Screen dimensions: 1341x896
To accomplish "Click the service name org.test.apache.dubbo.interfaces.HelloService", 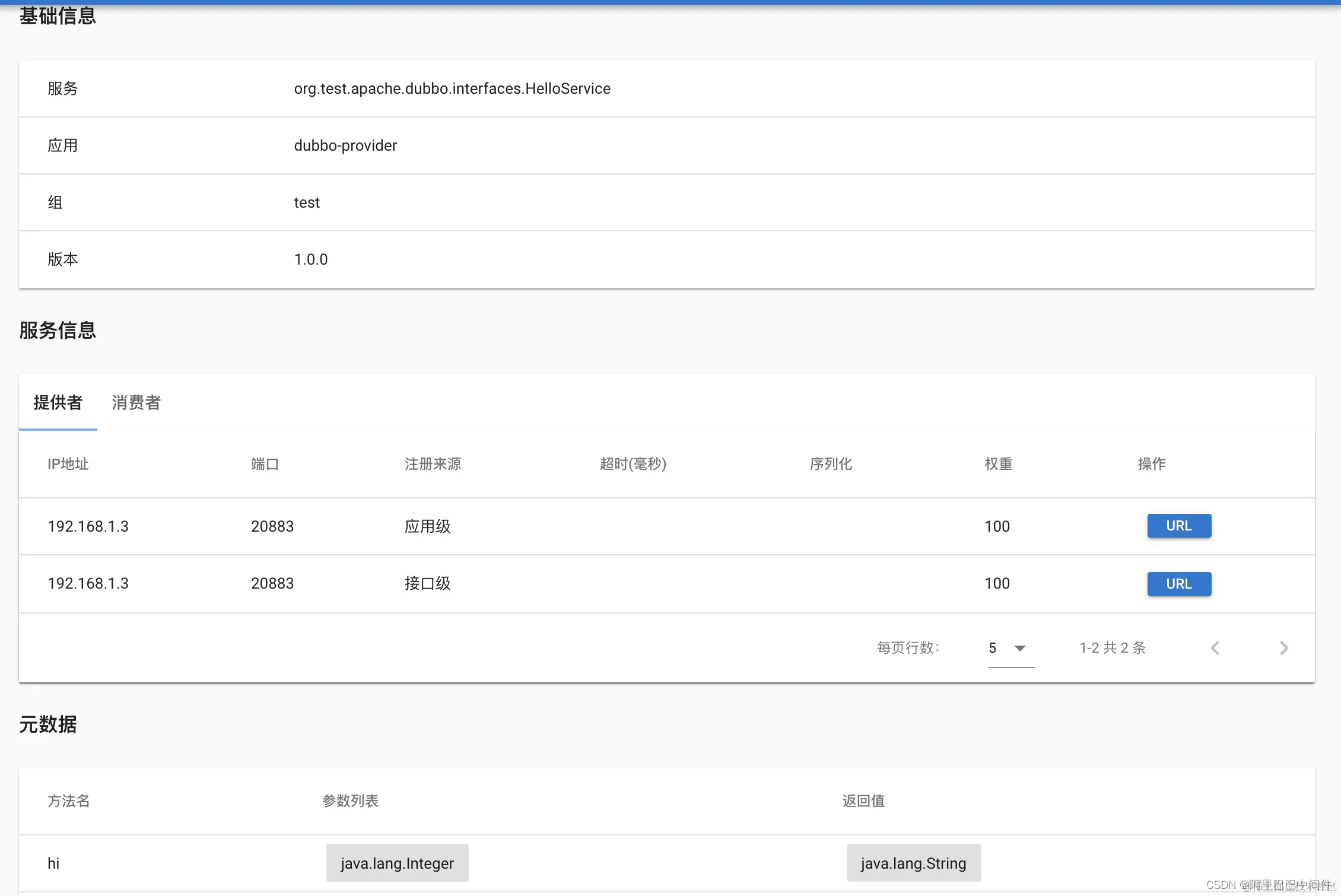I will (452, 88).
